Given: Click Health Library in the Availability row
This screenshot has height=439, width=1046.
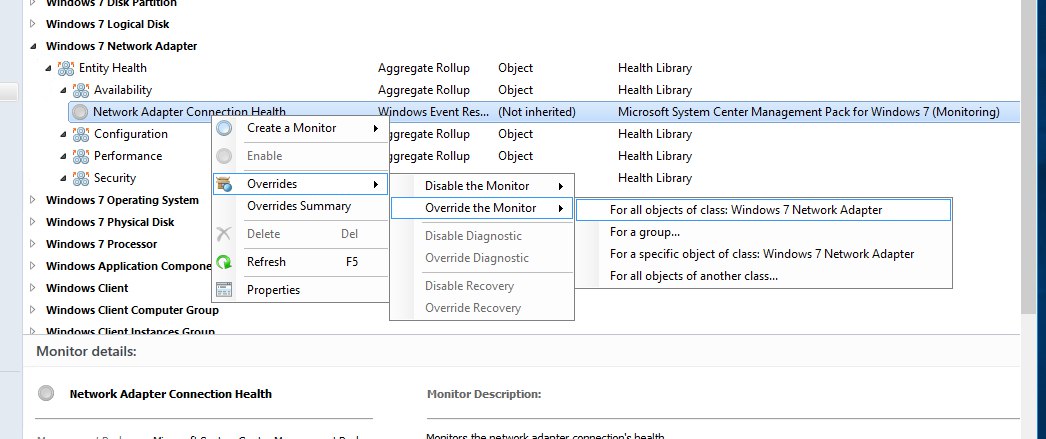Looking at the screenshot, I should [654, 90].
